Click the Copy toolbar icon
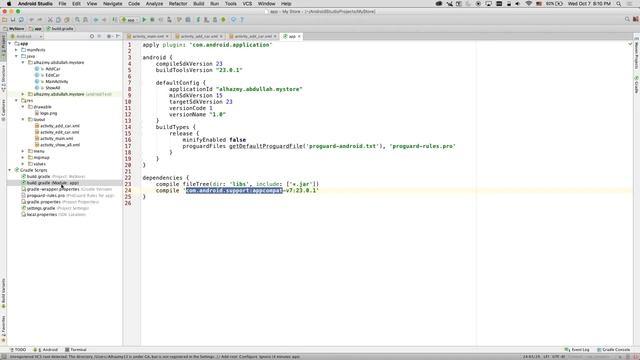The height and width of the screenshot is (360, 640). (x=58, y=20)
